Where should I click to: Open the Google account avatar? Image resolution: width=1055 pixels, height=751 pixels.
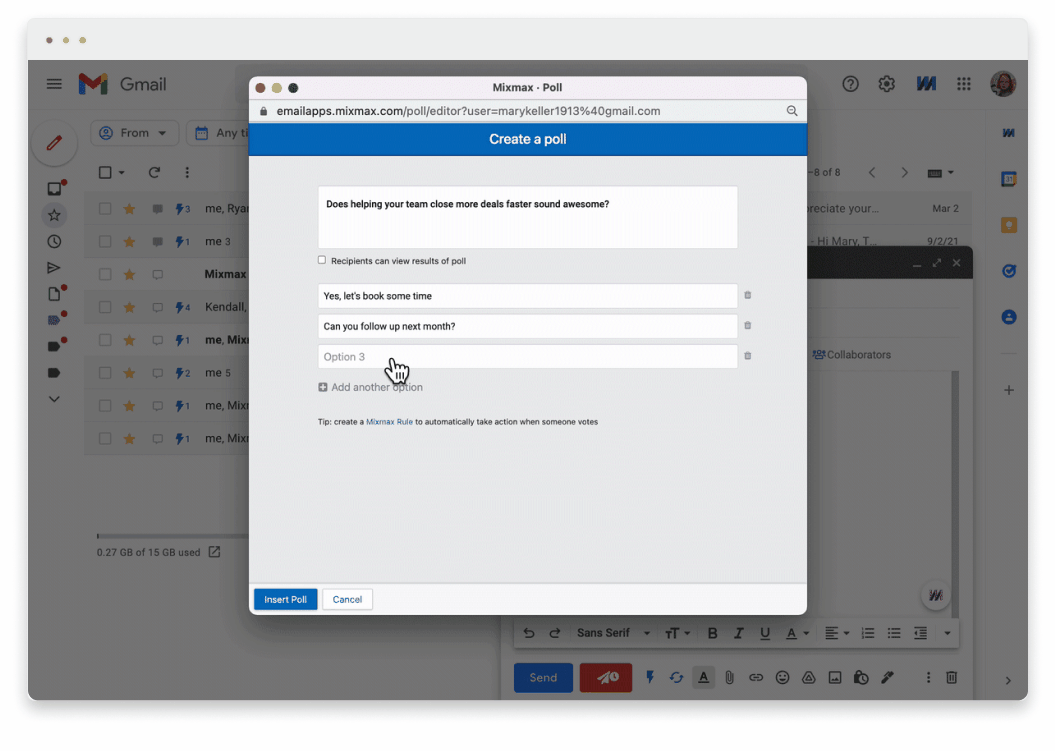tap(1003, 84)
